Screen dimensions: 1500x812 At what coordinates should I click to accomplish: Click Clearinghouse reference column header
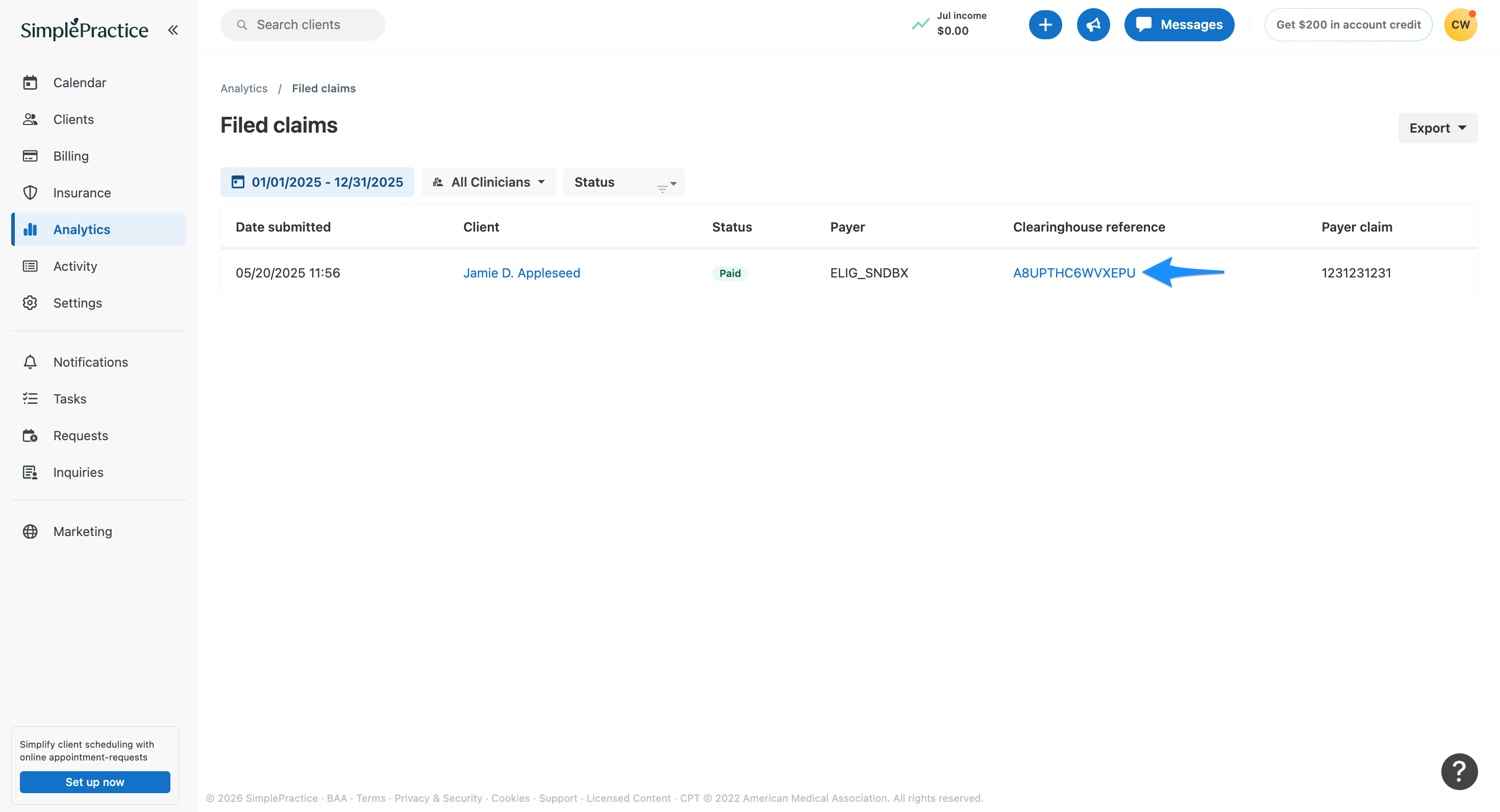1089,227
